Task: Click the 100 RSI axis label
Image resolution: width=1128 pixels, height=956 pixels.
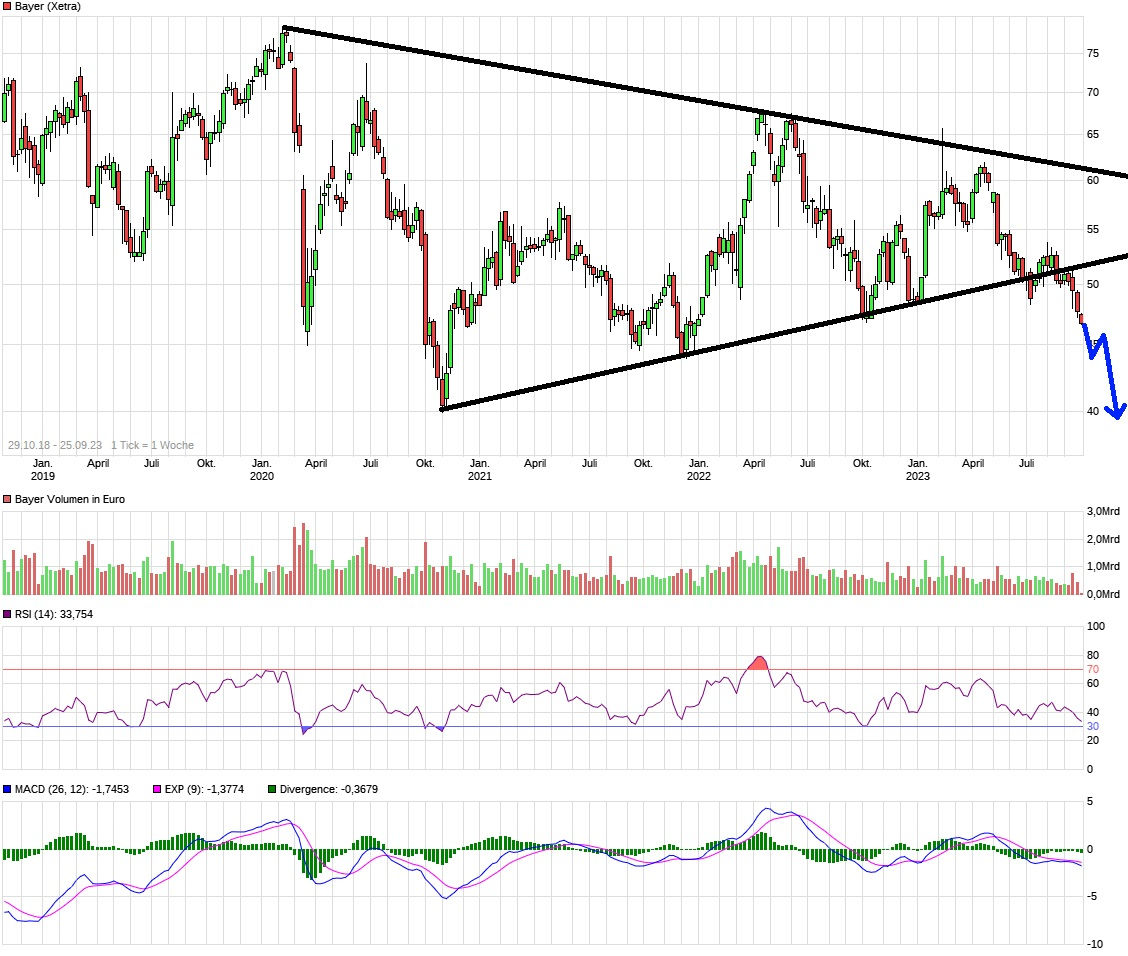Action: click(x=1096, y=626)
